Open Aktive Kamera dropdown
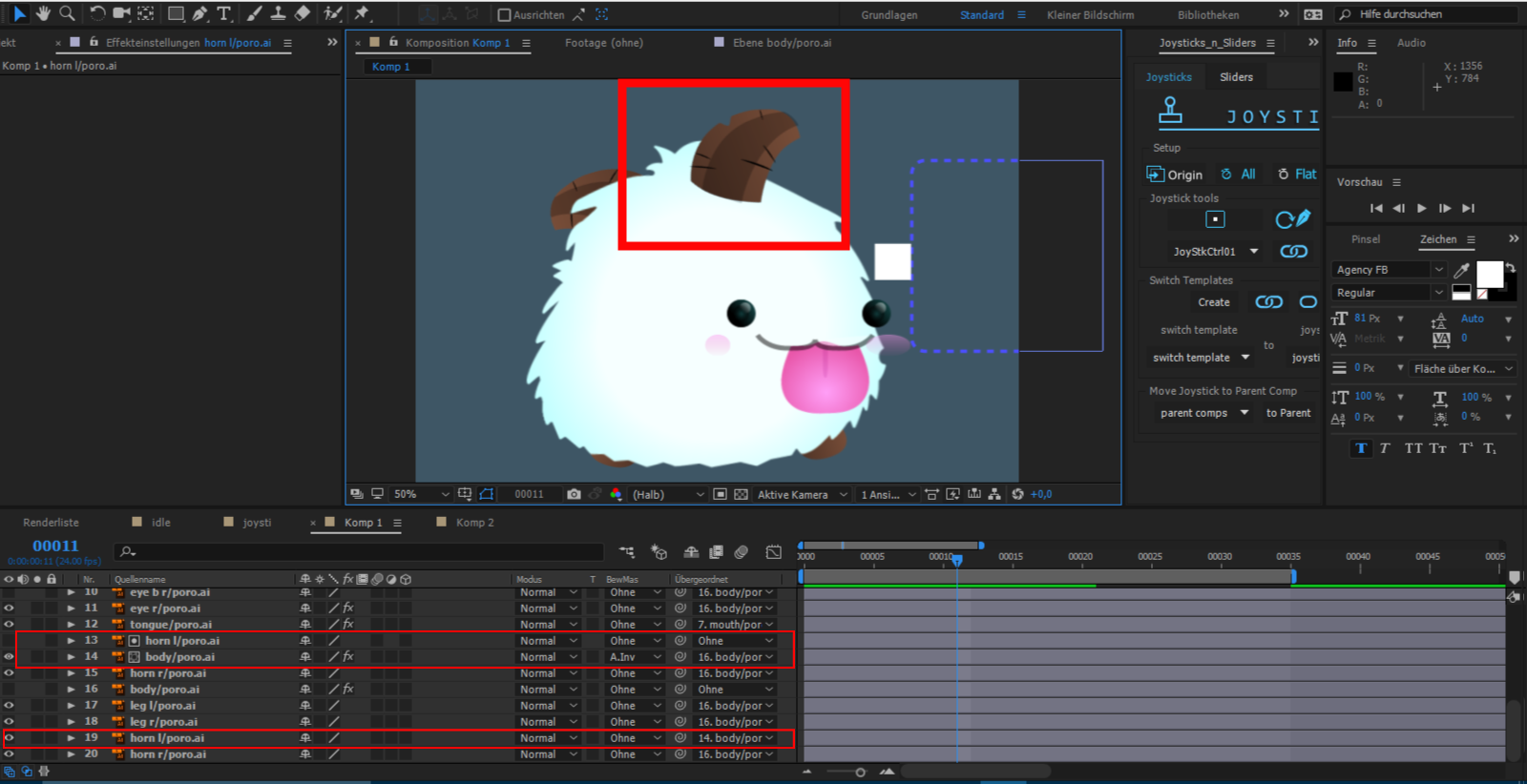Image resolution: width=1527 pixels, height=784 pixels. (x=802, y=494)
